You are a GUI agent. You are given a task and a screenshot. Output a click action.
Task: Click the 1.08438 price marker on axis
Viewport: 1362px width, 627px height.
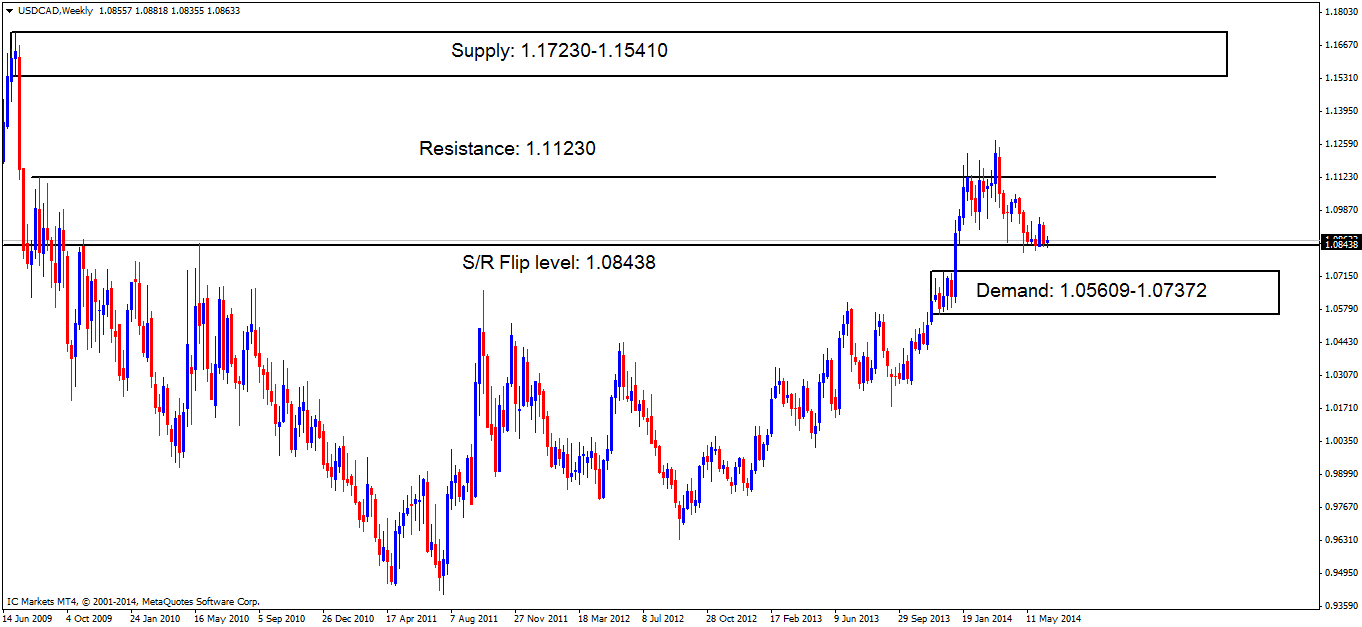click(1340, 244)
